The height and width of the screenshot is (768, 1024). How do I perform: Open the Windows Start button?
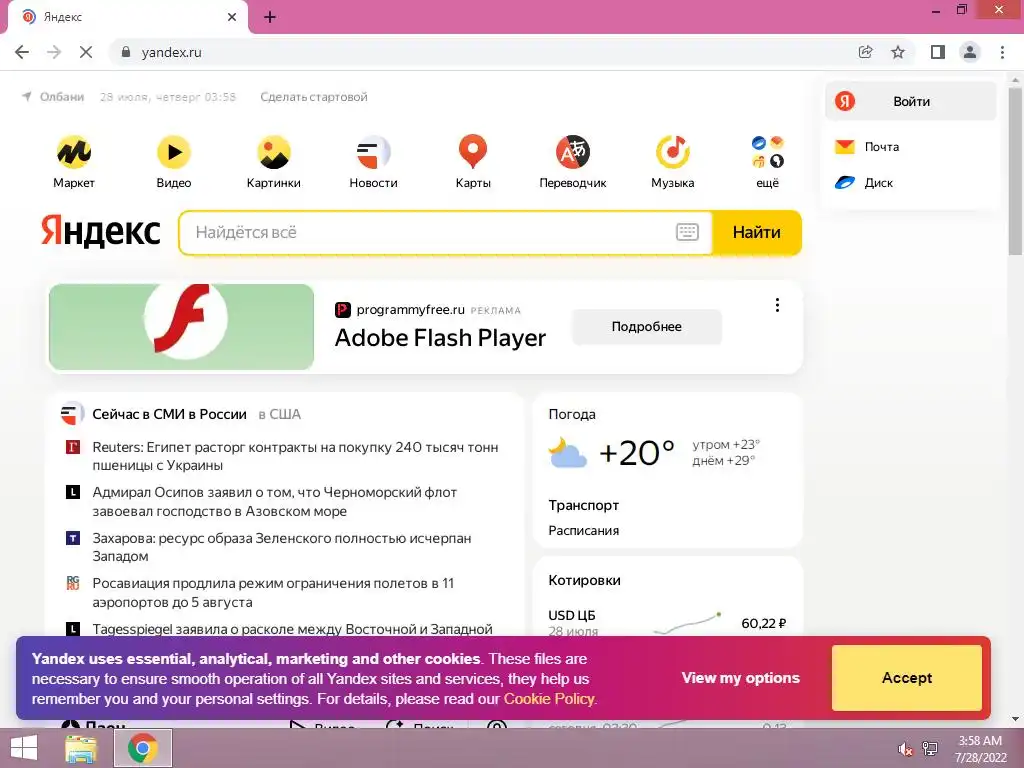24,748
